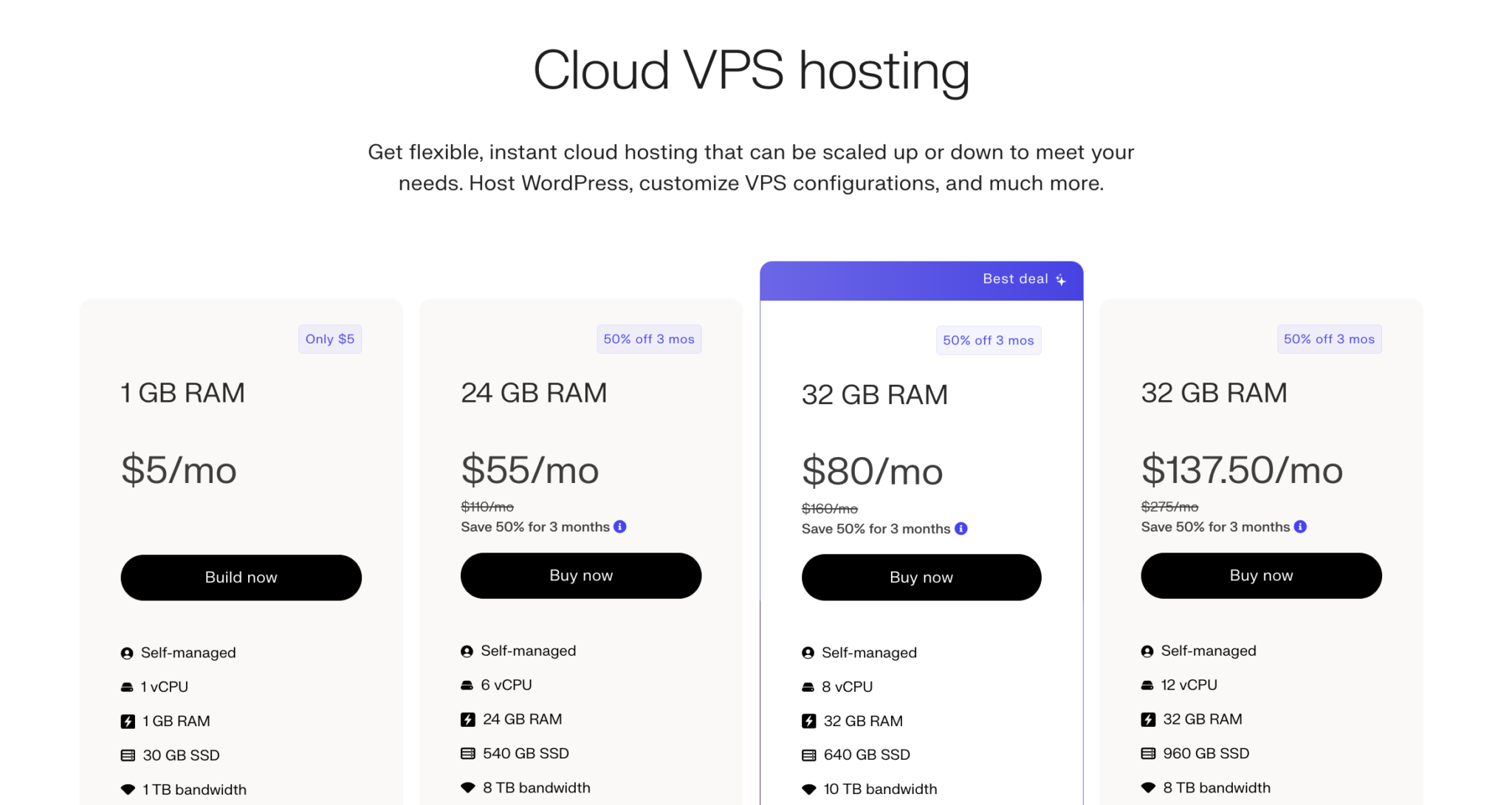Click the info tooltip beside 24 GB plan savings

620,527
